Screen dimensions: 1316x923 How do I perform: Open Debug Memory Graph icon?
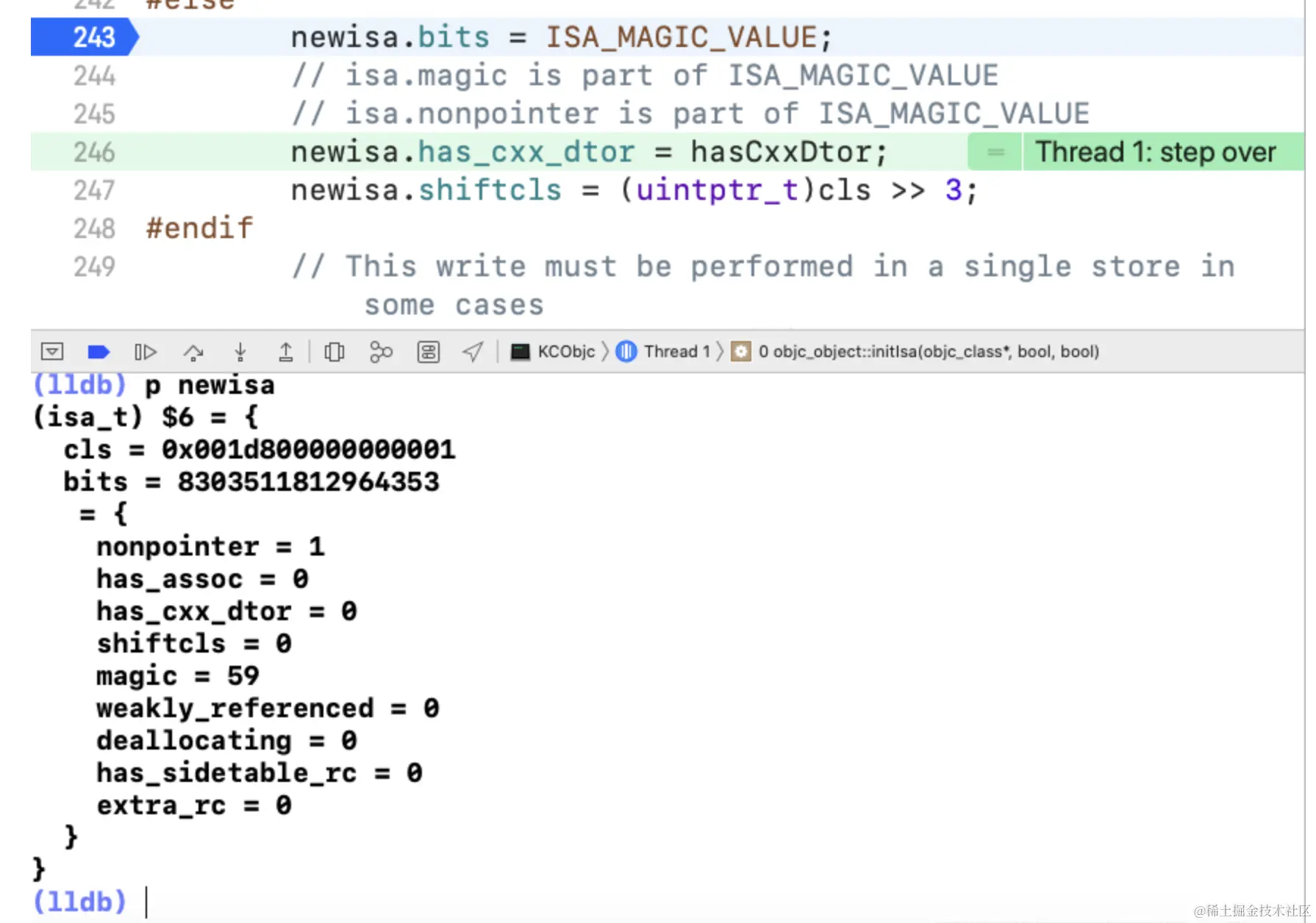click(x=381, y=353)
